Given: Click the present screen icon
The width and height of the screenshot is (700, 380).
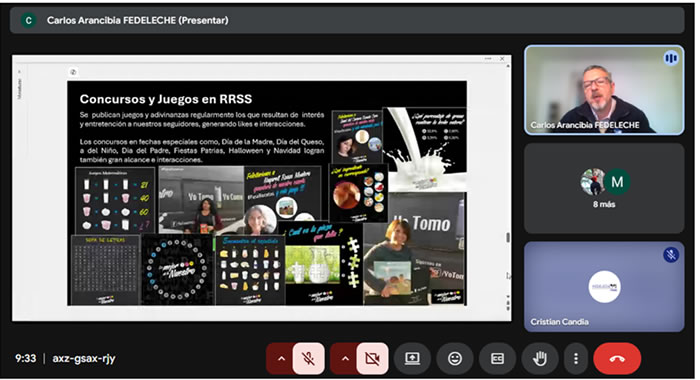Looking at the screenshot, I should 412,358.
